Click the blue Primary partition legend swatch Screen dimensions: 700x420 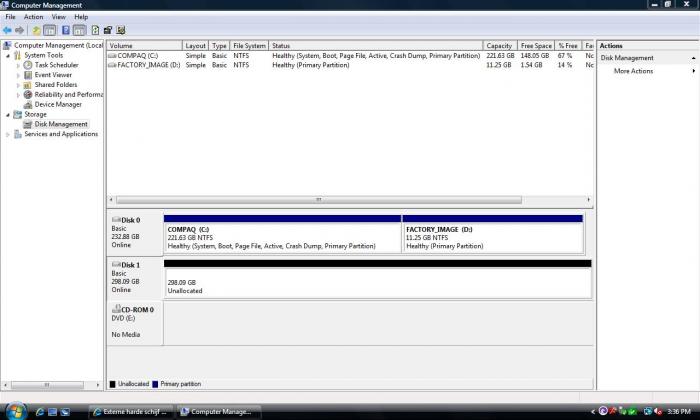(x=155, y=384)
